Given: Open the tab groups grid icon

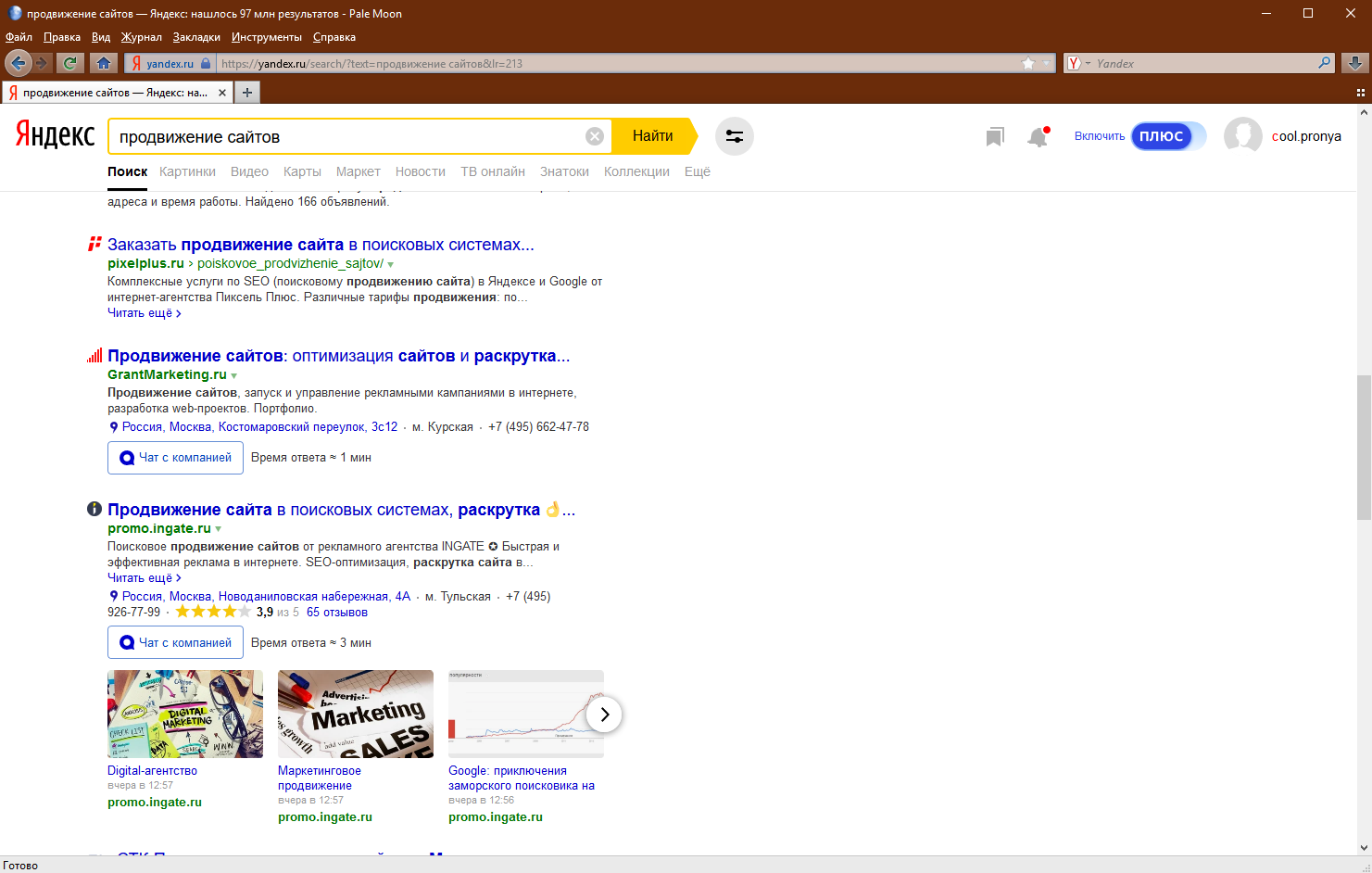Looking at the screenshot, I should 1361,93.
